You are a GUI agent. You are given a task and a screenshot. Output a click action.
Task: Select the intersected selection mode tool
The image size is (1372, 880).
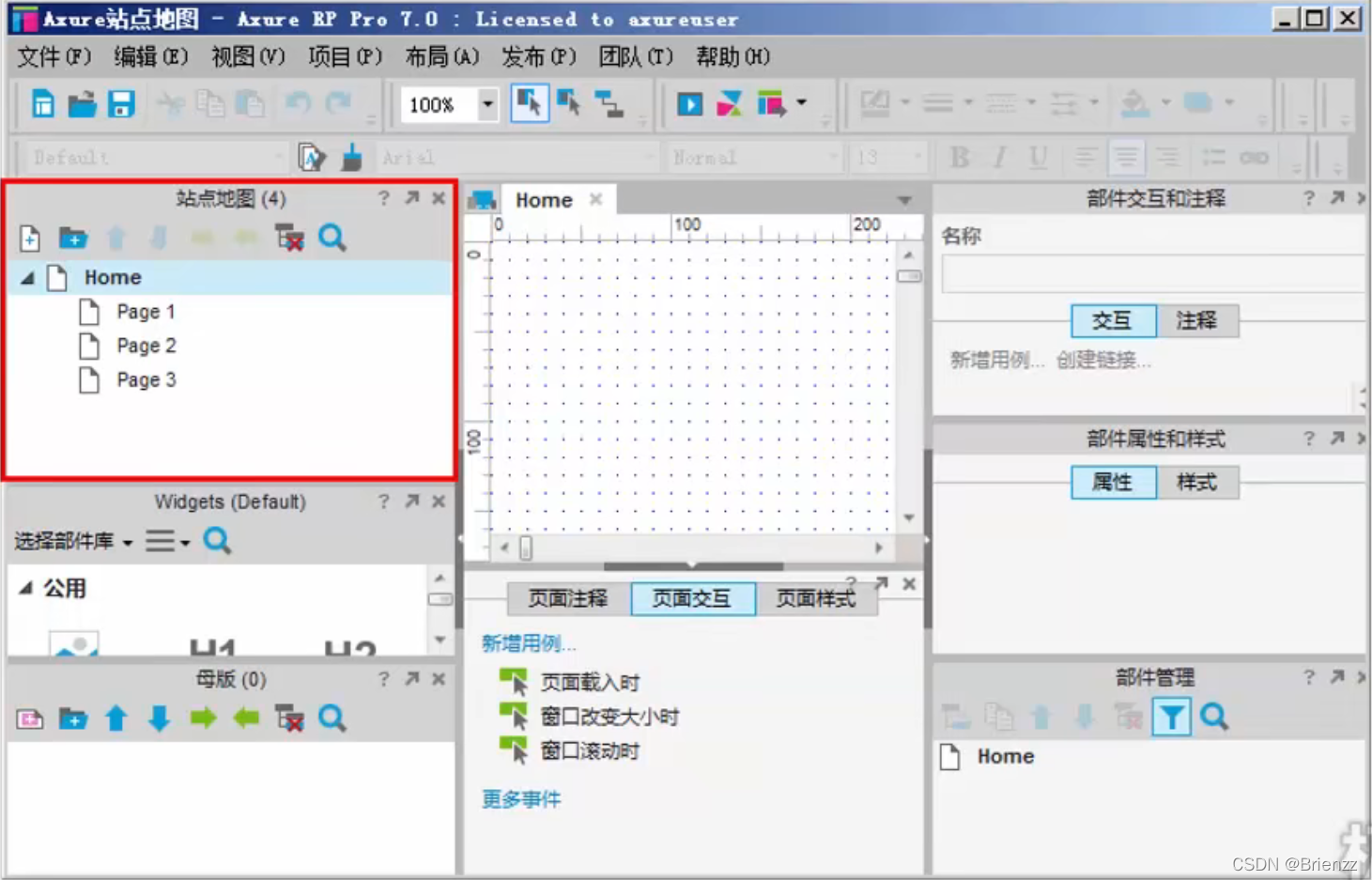pyautogui.click(x=530, y=103)
